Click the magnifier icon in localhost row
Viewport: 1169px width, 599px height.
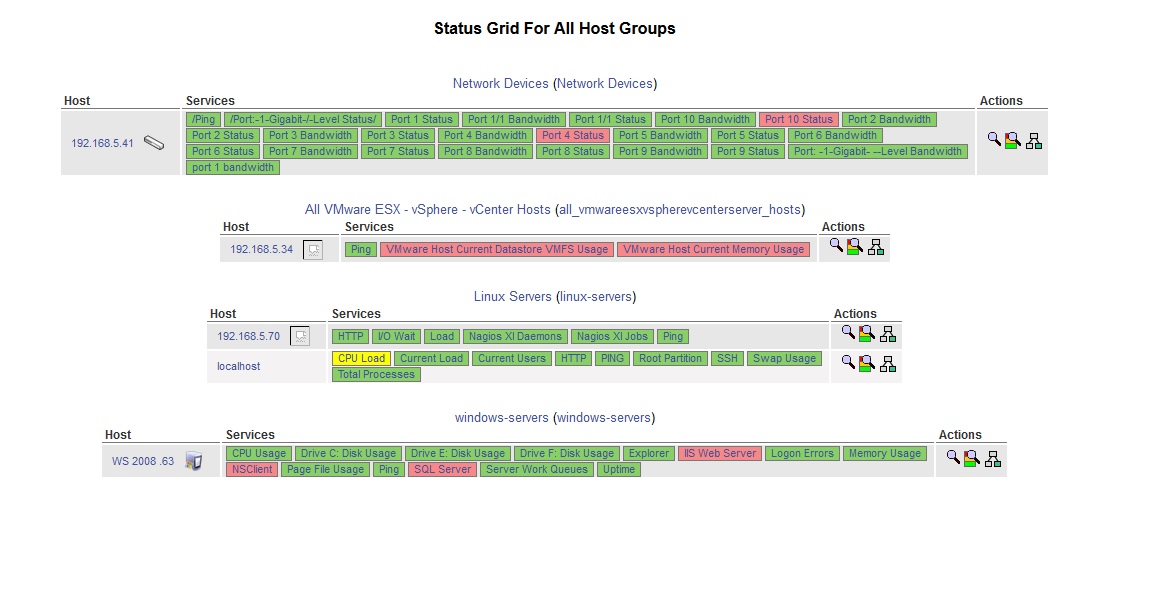tap(848, 362)
